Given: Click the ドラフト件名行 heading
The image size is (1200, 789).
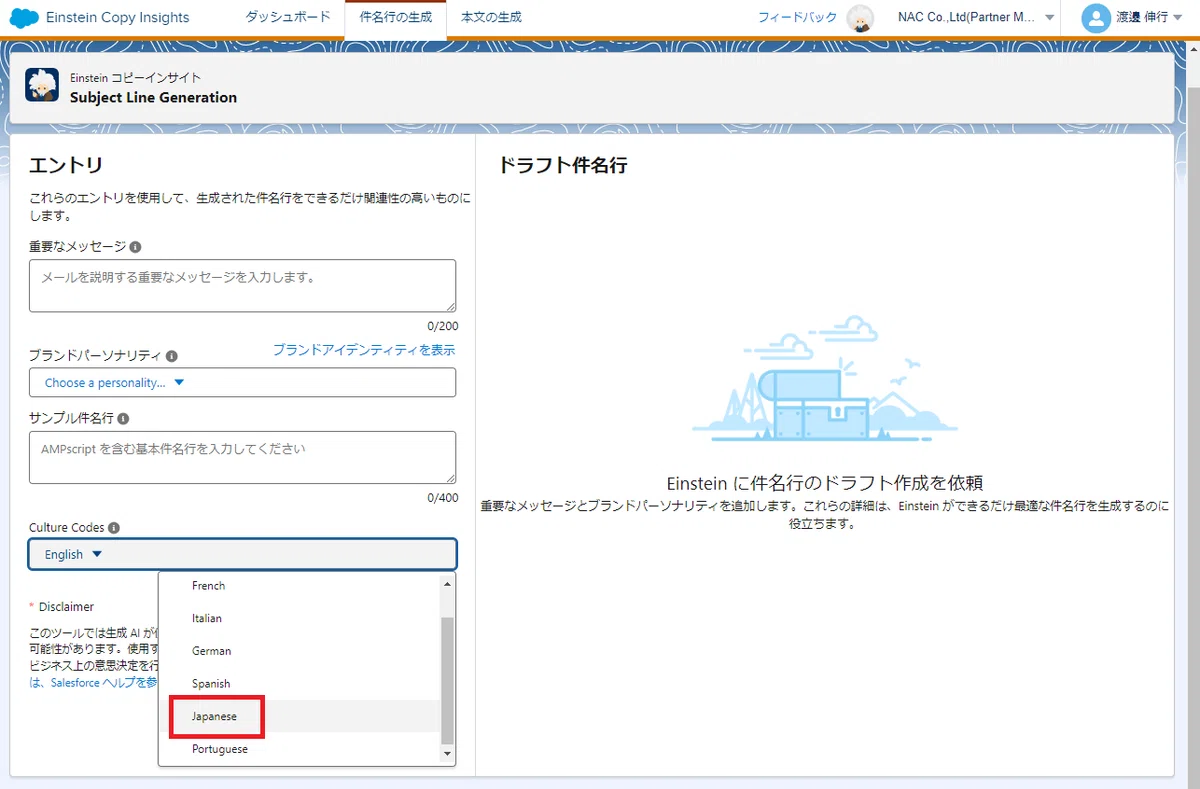Looking at the screenshot, I should click(x=562, y=165).
